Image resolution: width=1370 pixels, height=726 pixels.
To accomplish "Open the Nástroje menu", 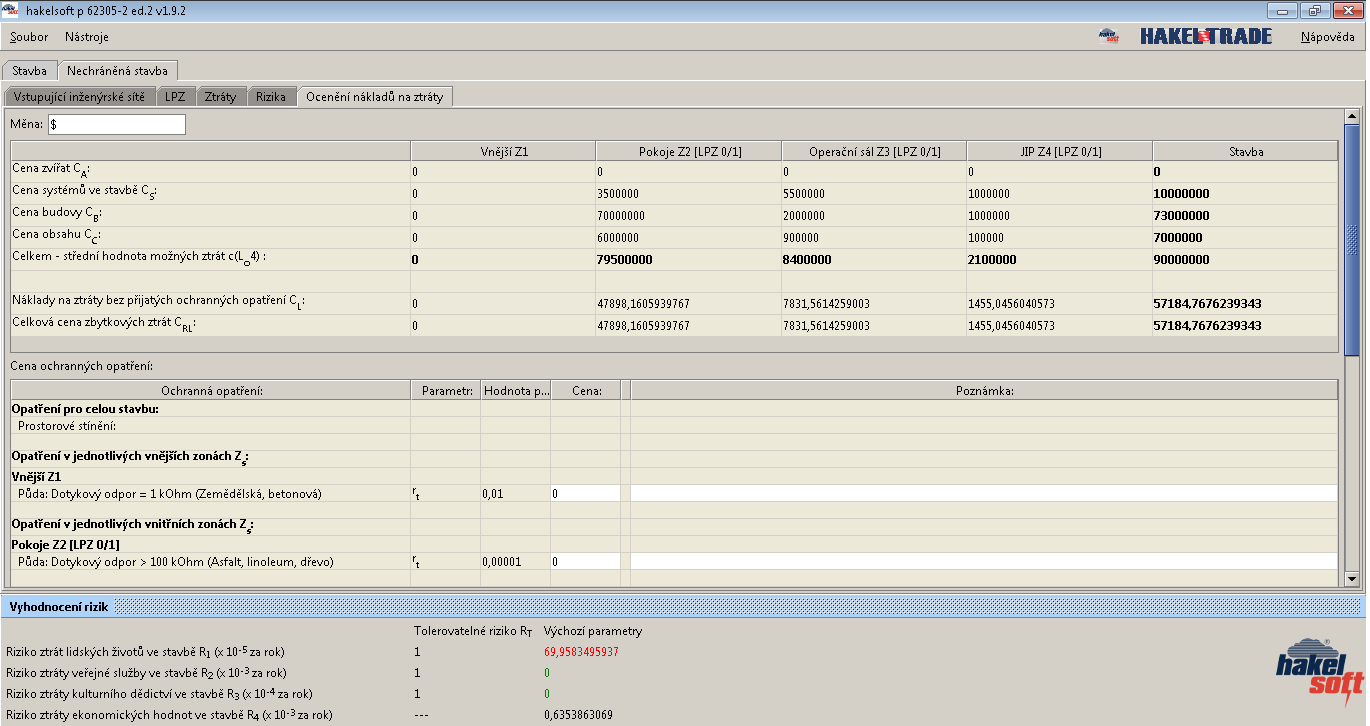I will 87,37.
